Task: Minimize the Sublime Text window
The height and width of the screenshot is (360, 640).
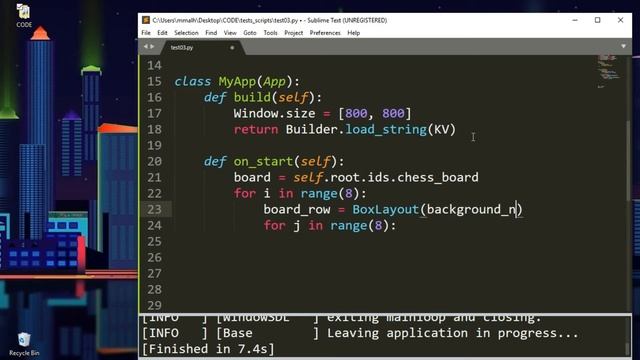Action: [575, 20]
